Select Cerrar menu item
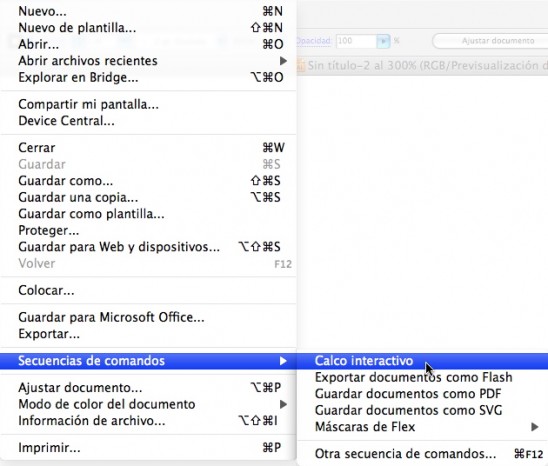Image resolution: width=548 pixels, height=466 pixels. 148,148
